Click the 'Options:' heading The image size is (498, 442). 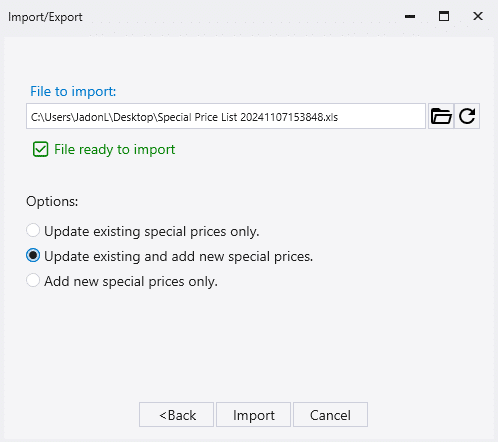point(52,201)
